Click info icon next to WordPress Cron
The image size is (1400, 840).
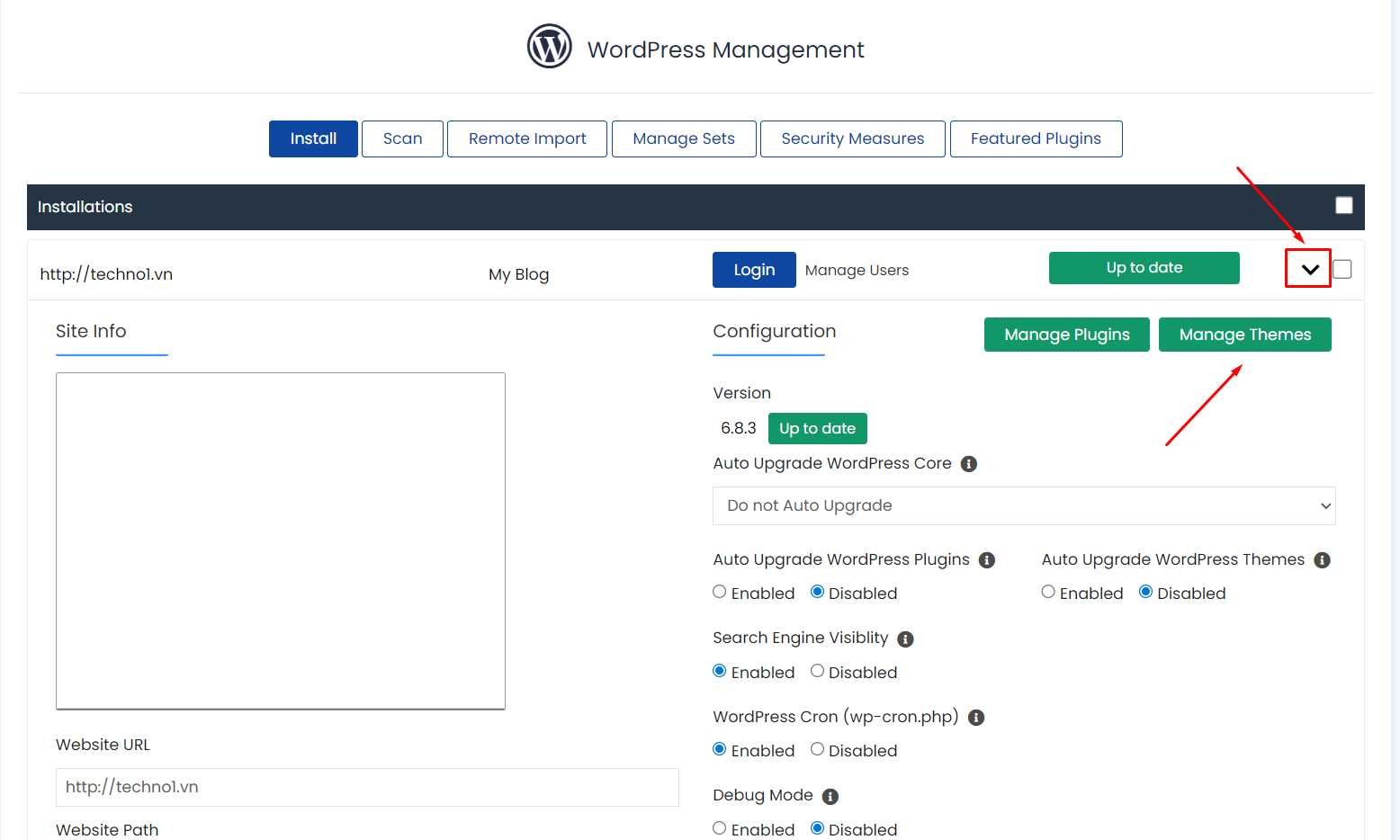[975, 718]
